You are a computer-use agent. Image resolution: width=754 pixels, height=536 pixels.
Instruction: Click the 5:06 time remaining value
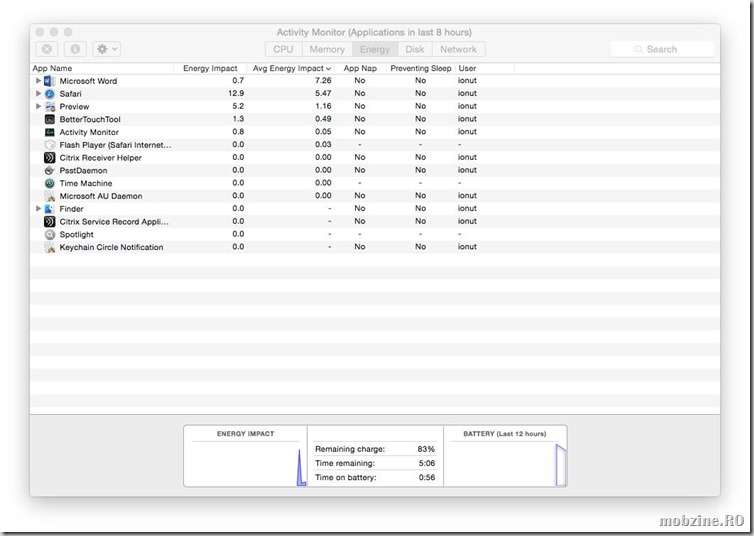coord(427,463)
